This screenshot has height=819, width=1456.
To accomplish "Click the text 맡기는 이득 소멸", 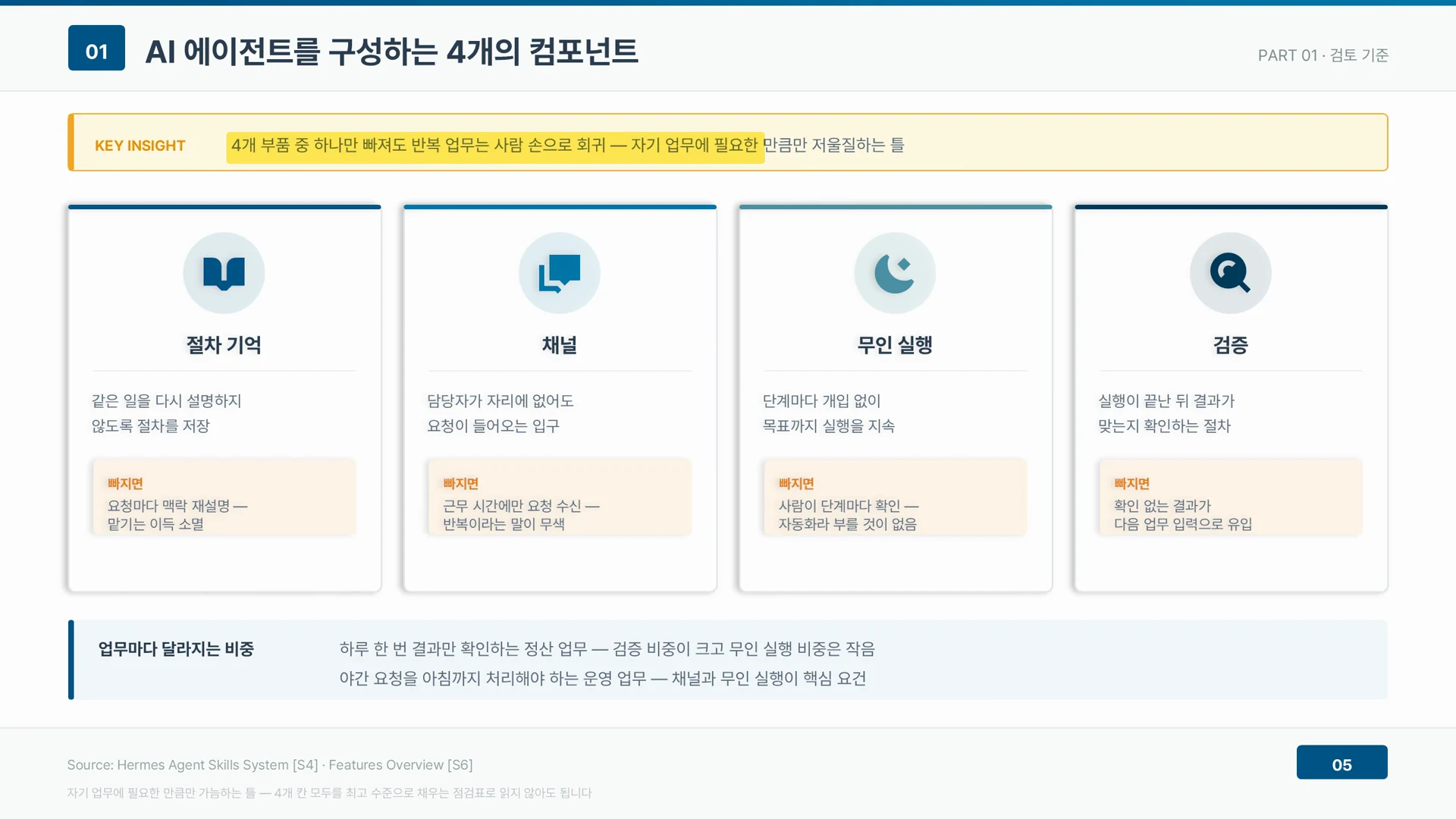I will 155,524.
